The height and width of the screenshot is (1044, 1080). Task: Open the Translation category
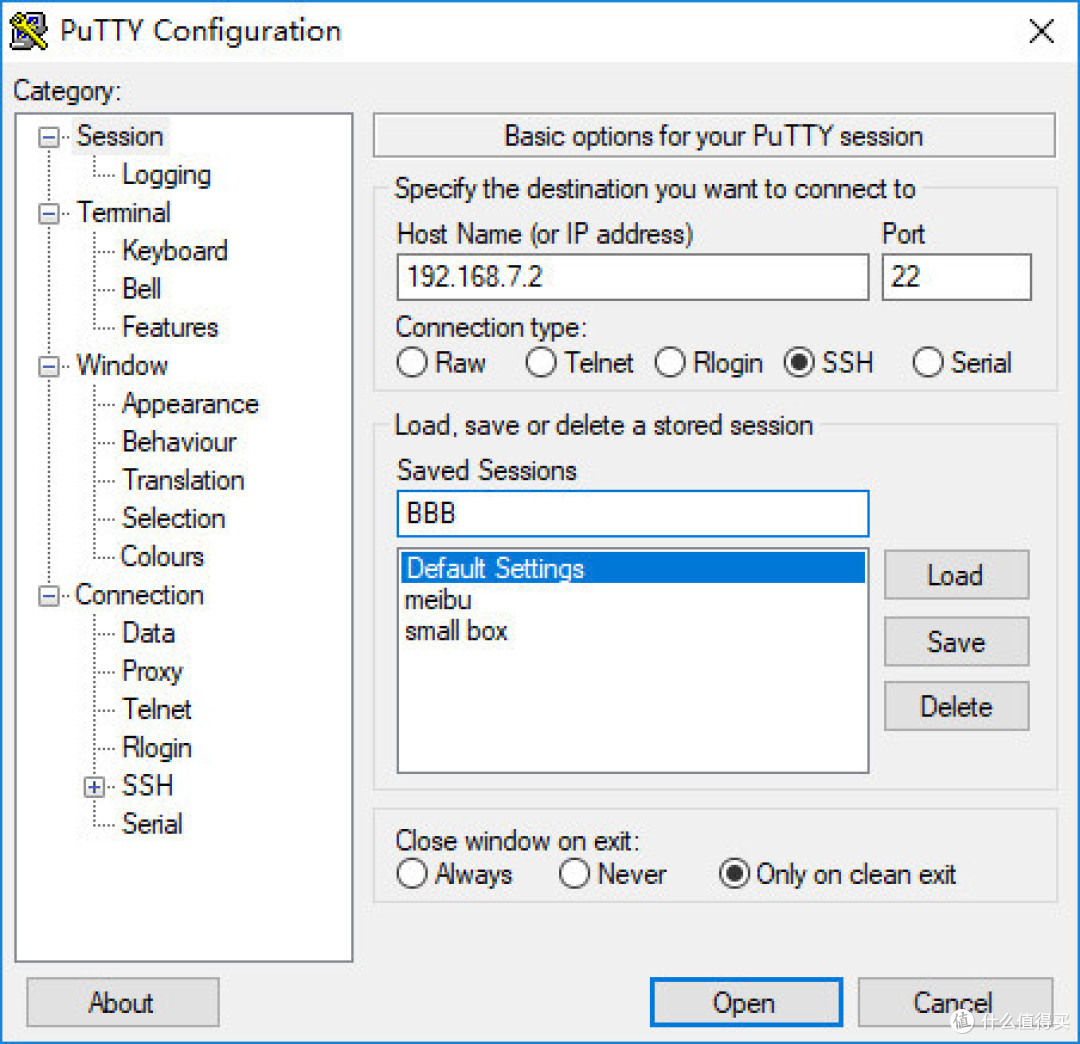pos(183,481)
